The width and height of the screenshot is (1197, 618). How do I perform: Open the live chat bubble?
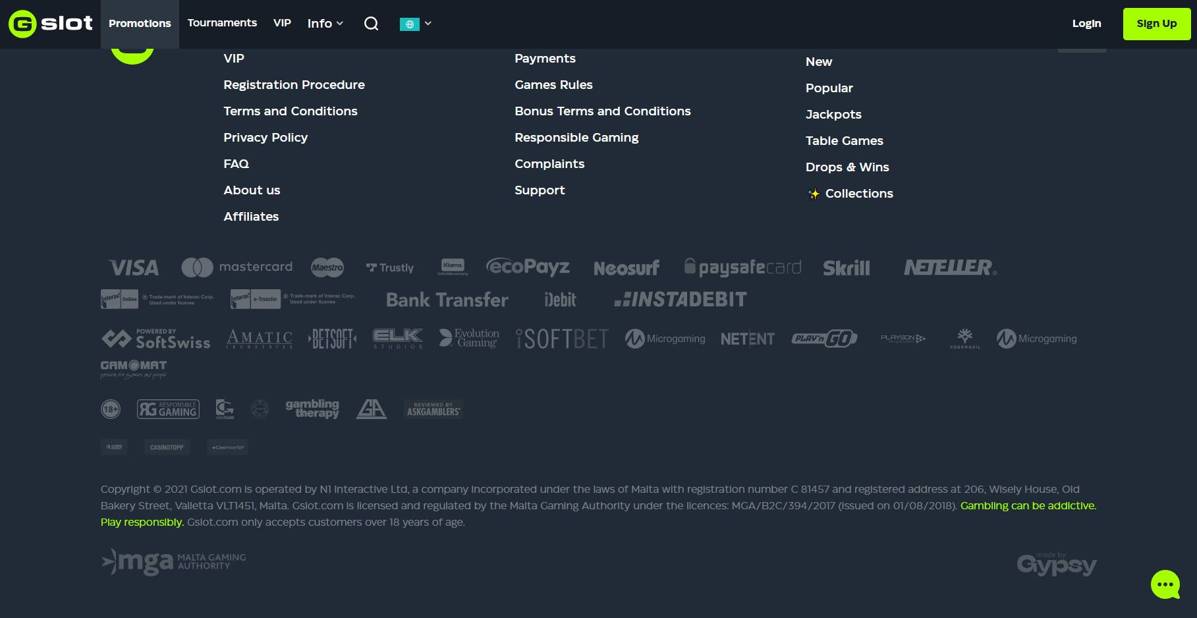coord(1165,584)
